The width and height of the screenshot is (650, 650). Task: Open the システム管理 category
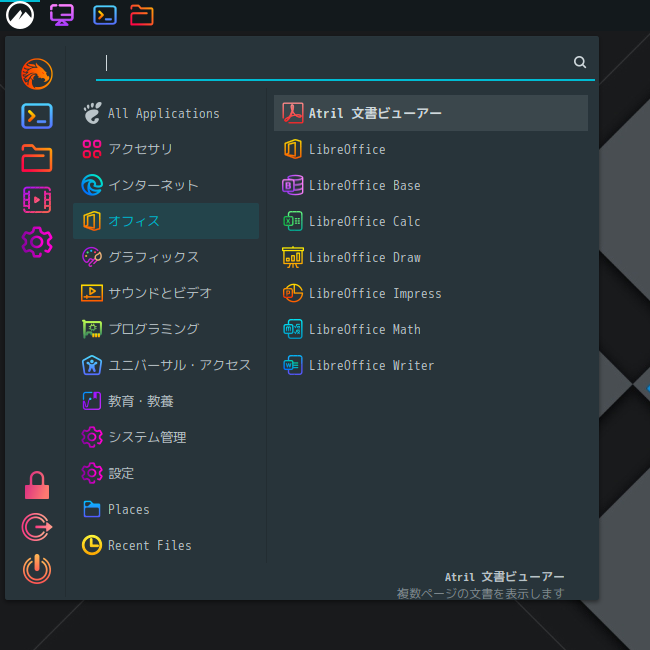166,437
